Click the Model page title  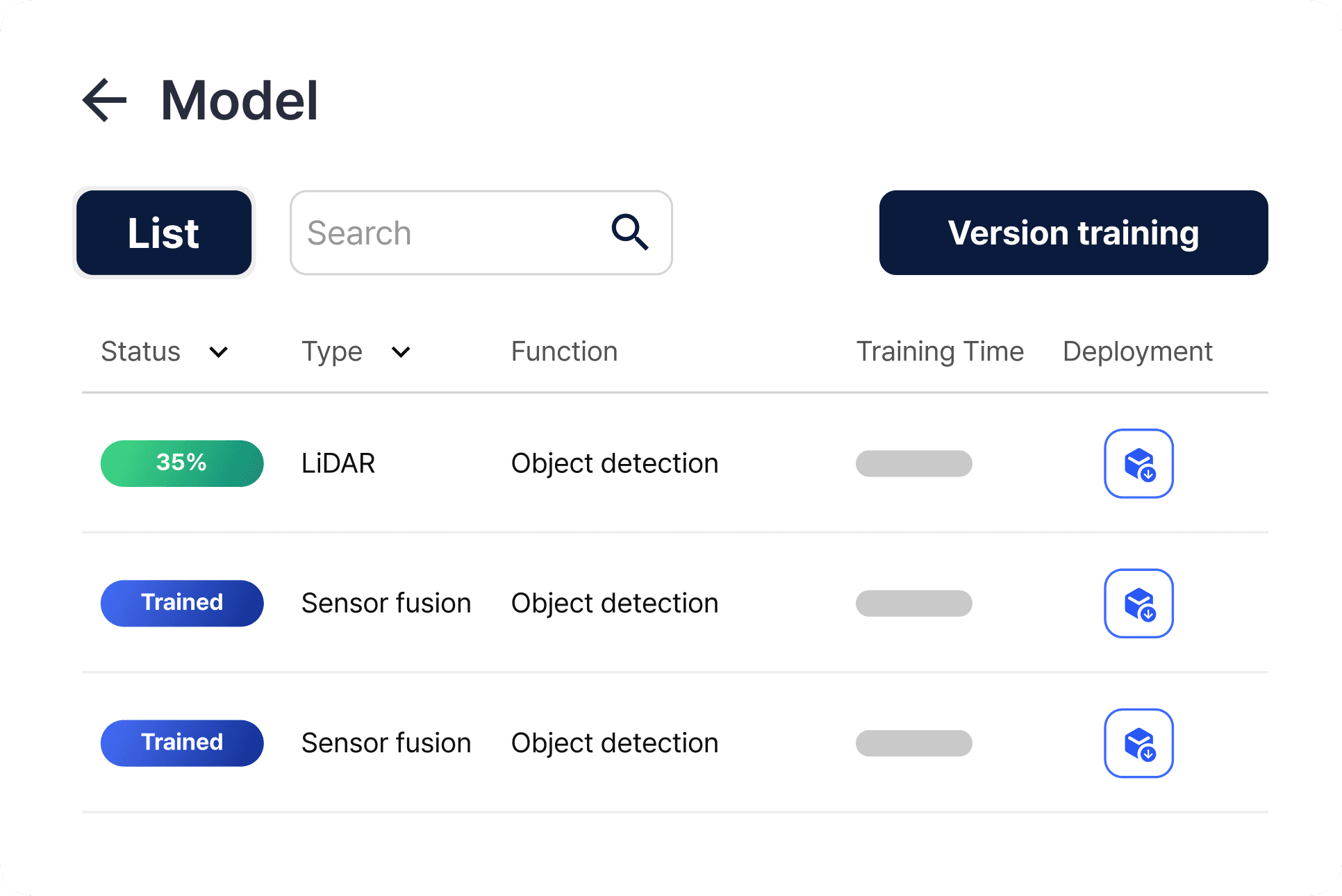point(239,101)
